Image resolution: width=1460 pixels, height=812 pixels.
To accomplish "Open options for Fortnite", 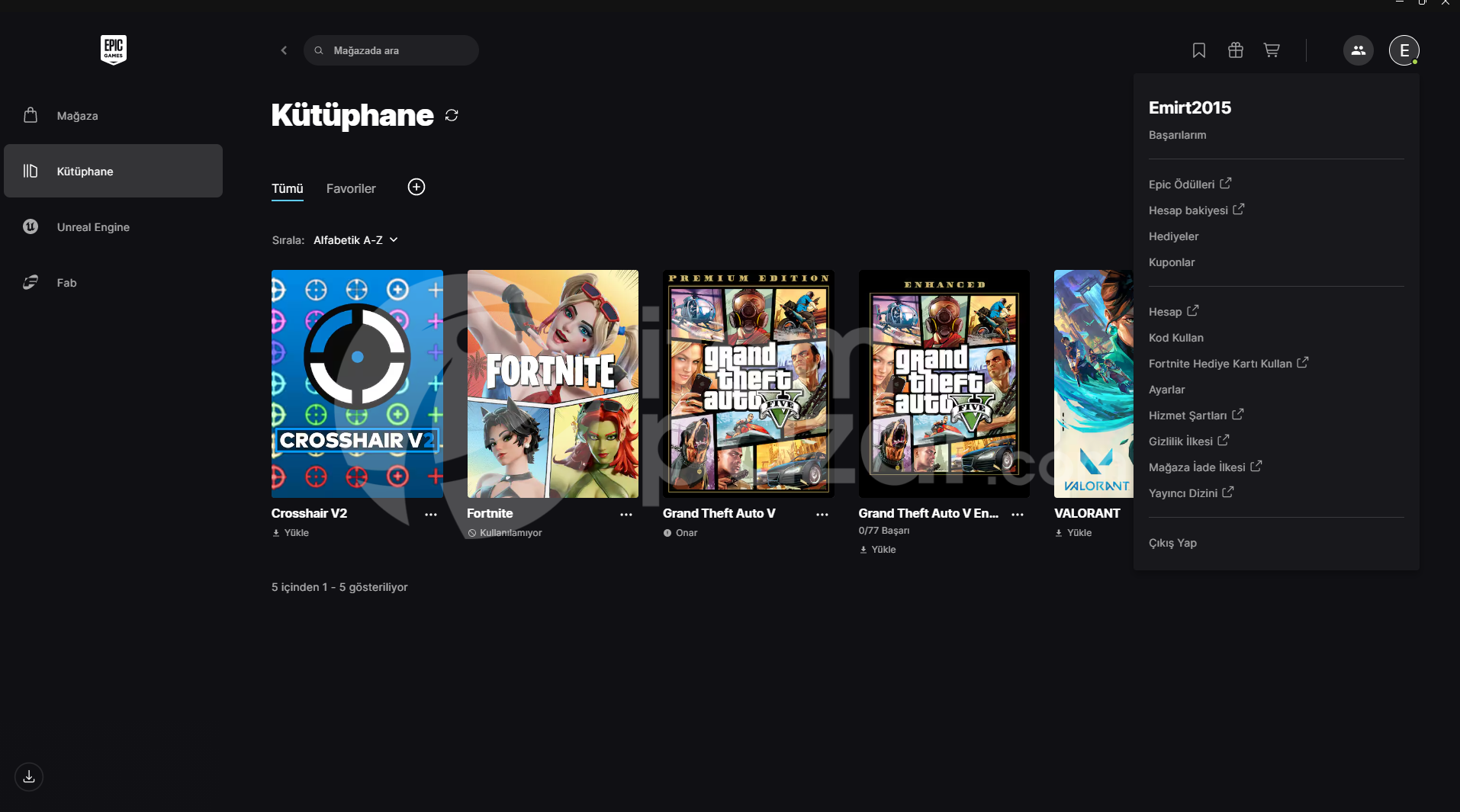I will point(626,515).
